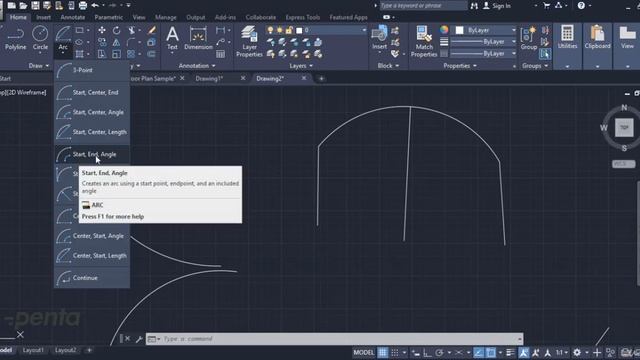Select the Move tool icon
640x360 pixels.
click(x=102, y=30)
